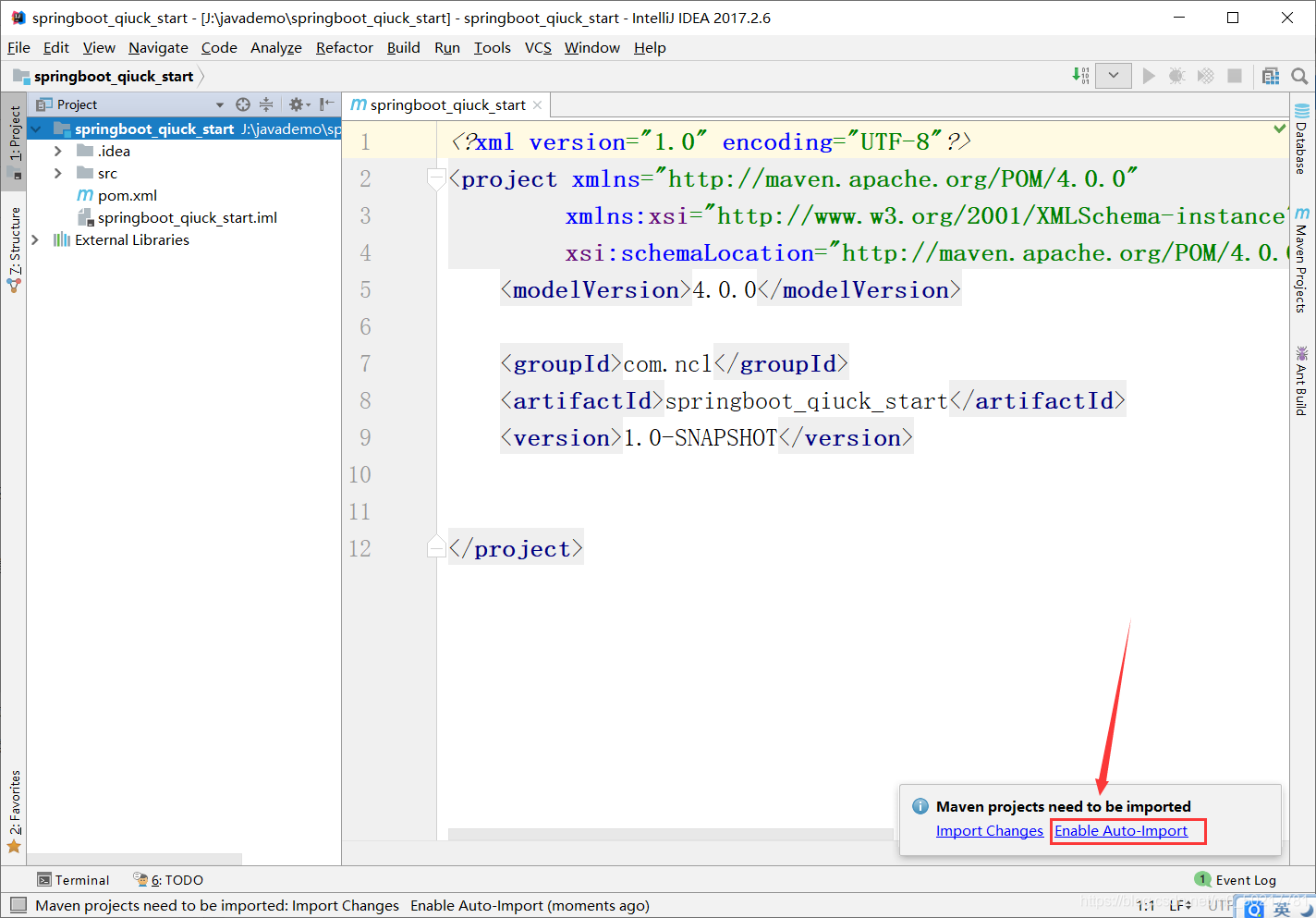Toggle the 2: Favorites side tab

(14, 812)
